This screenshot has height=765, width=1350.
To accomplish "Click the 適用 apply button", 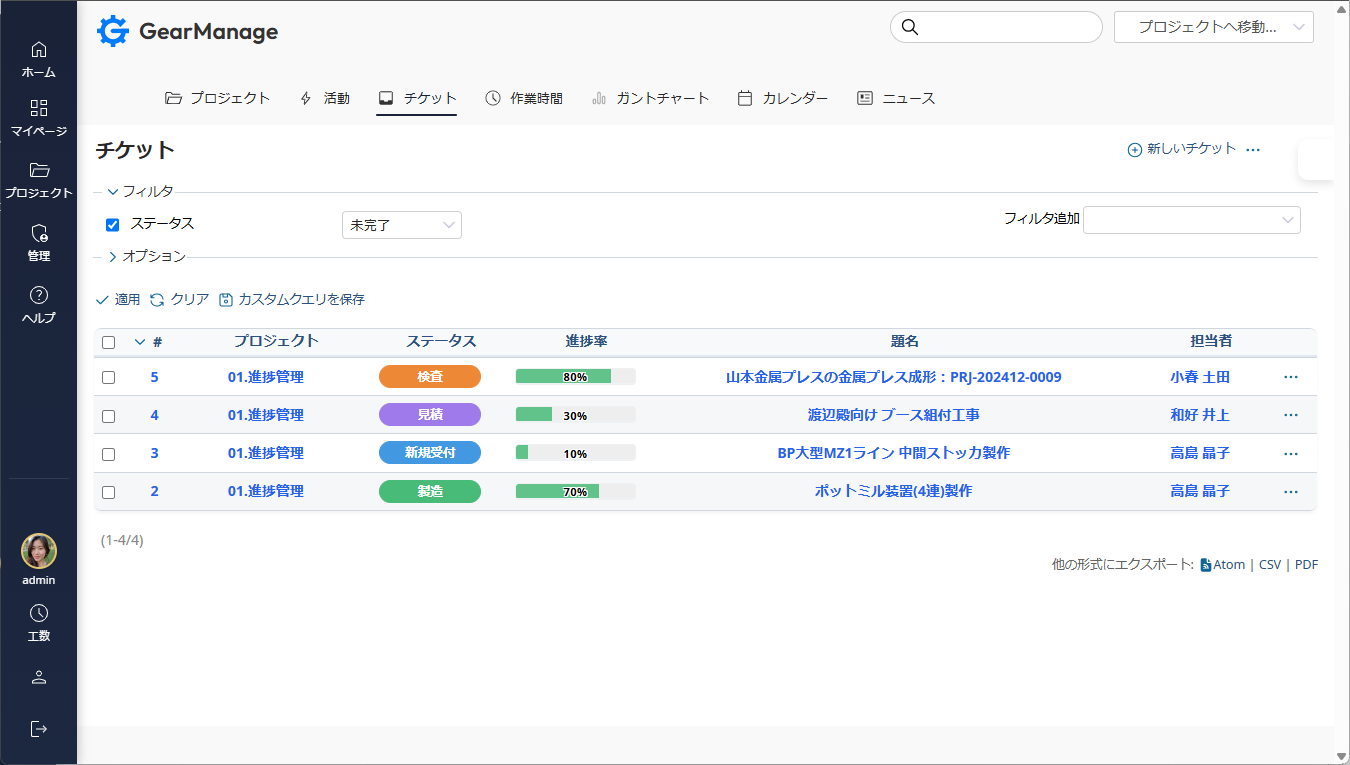I will click(118, 299).
